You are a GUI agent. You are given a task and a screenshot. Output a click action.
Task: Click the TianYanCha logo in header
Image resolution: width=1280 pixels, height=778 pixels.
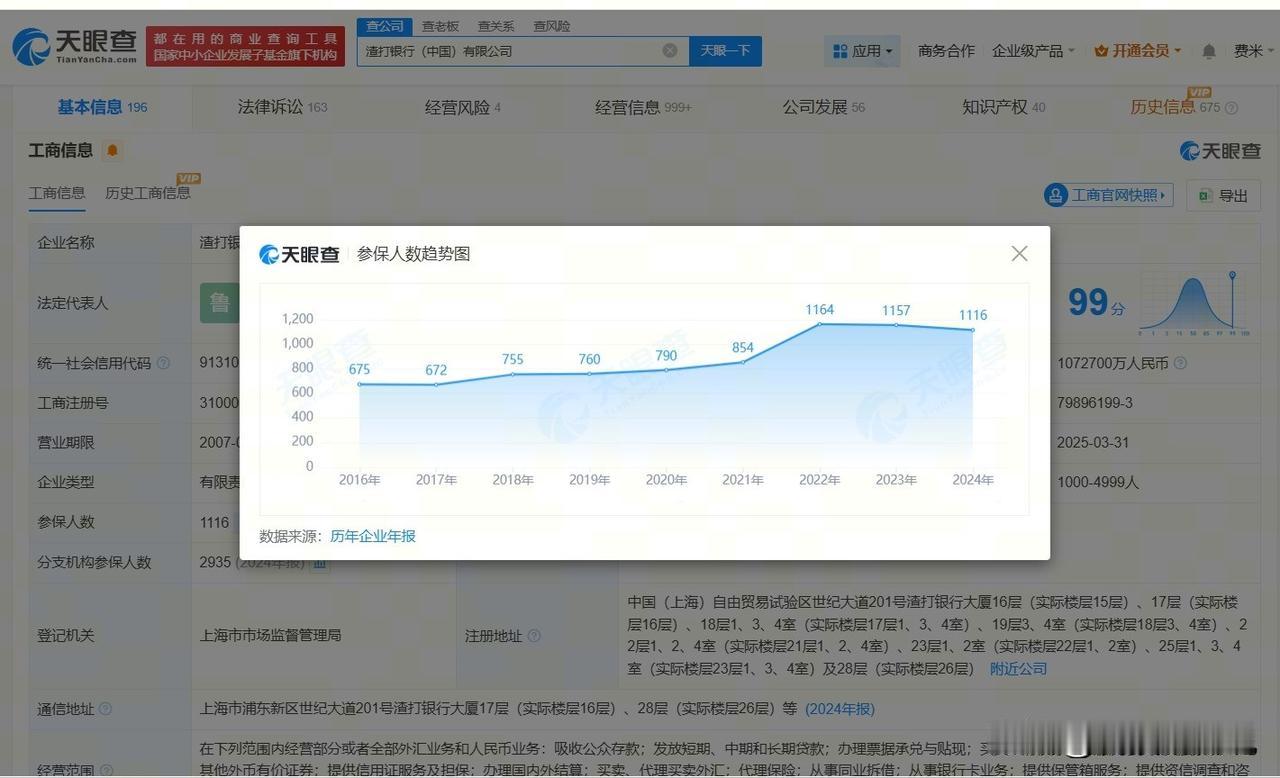pos(75,47)
